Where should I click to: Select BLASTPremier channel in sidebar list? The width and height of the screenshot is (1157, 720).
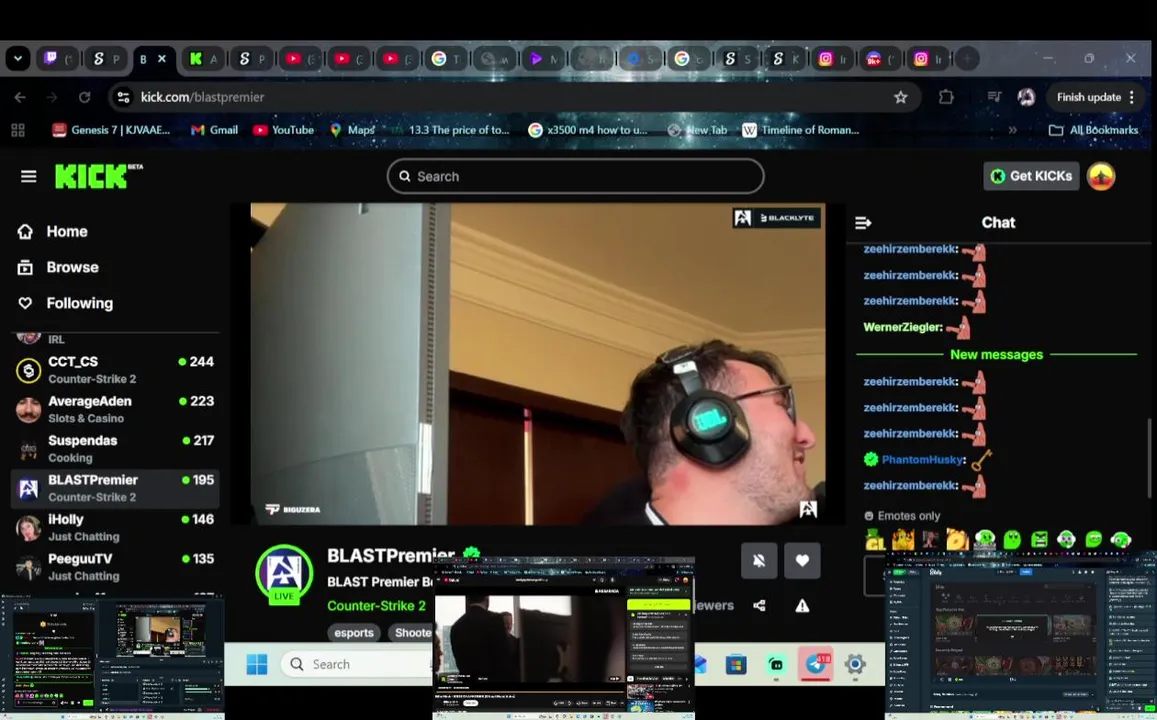click(x=115, y=488)
